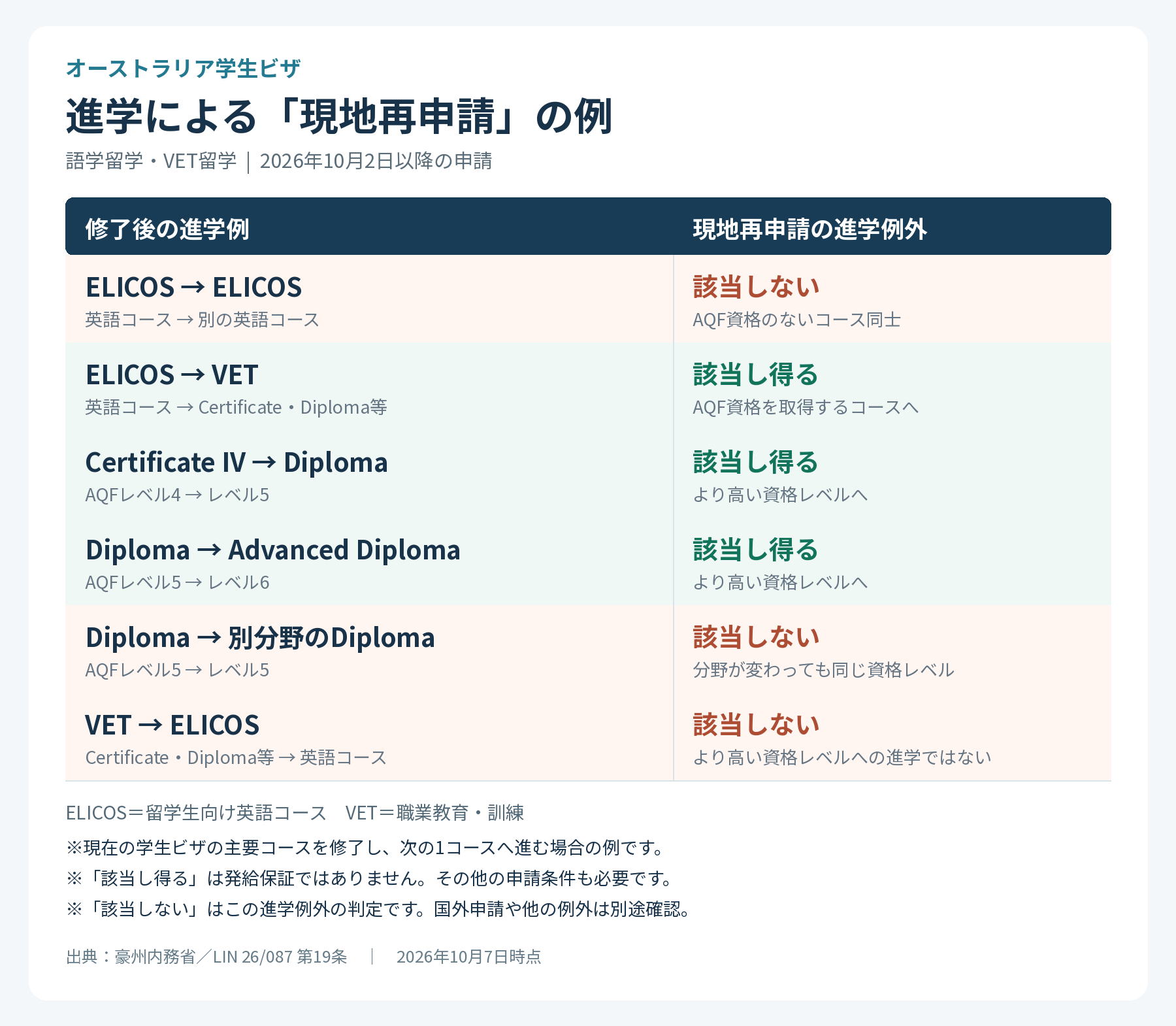Click the subtitle 語学留学・VET留学｜2026年10月2日以降の申請
Image resolution: width=1176 pixels, height=1026 pixels.
(x=279, y=161)
